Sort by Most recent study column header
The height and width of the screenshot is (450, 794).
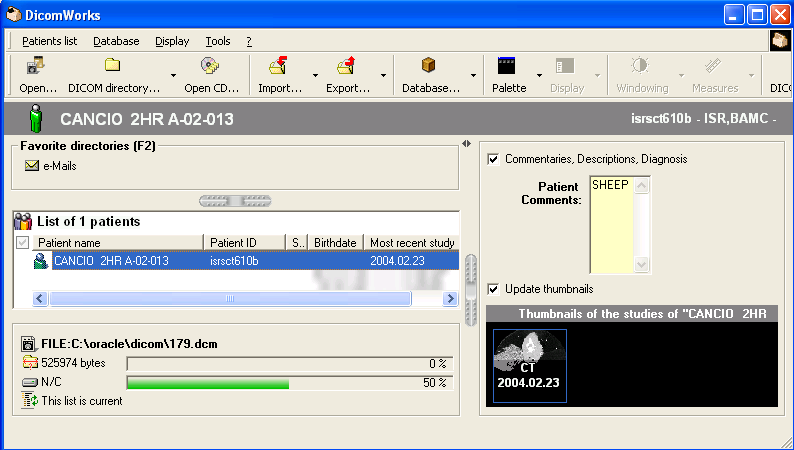(x=412, y=242)
